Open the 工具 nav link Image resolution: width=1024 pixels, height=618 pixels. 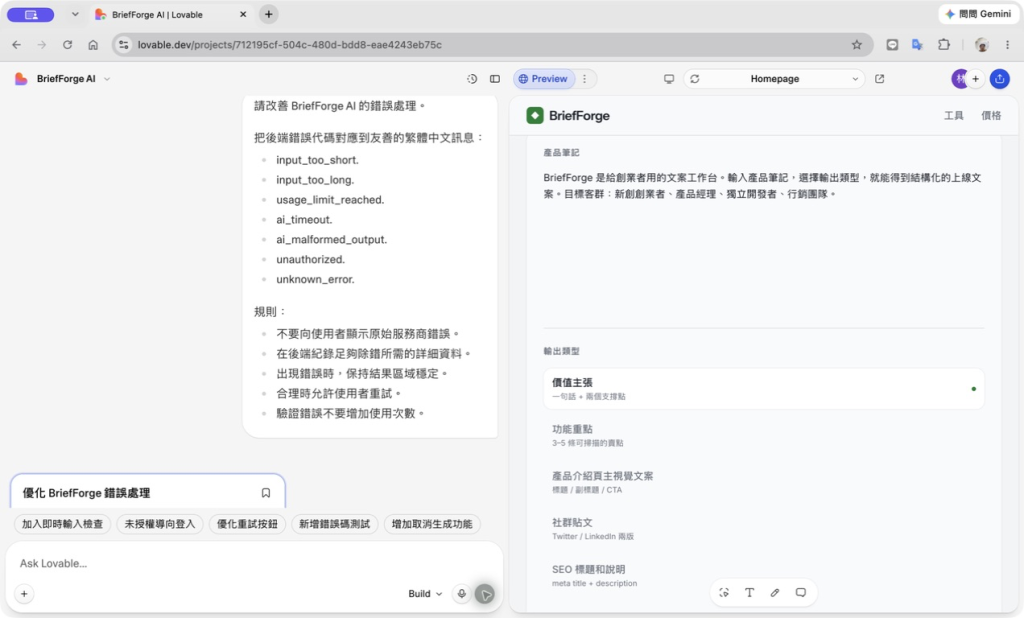pos(953,116)
